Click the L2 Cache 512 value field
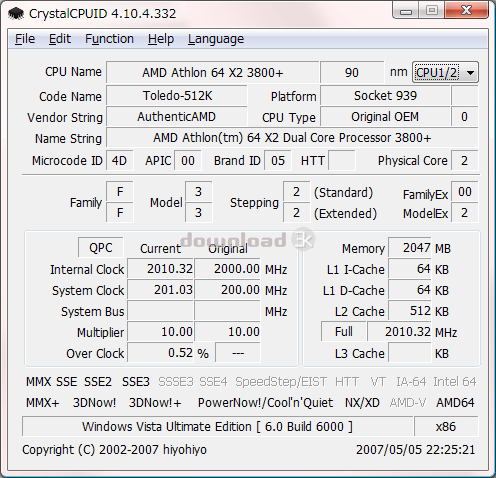The image size is (496, 478). pyautogui.click(x=410, y=311)
